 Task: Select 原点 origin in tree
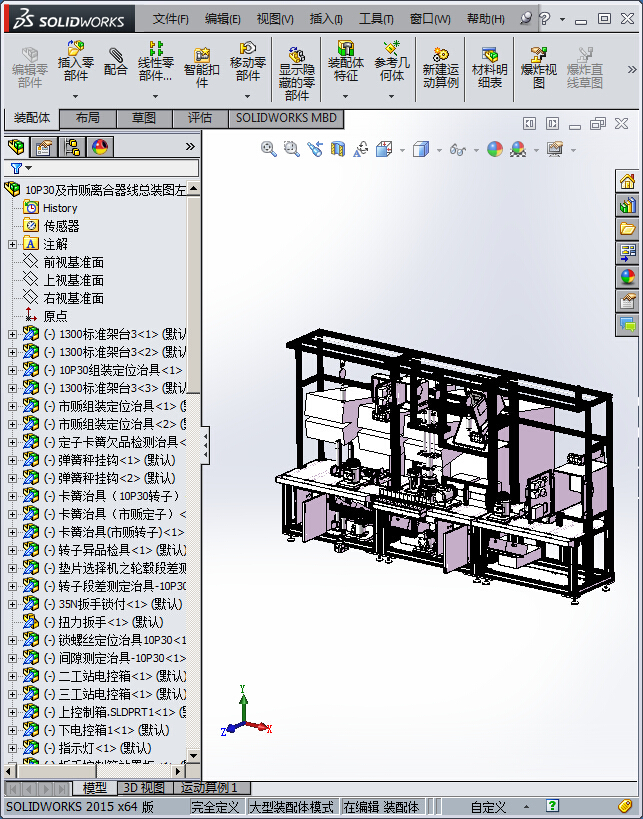(55, 316)
